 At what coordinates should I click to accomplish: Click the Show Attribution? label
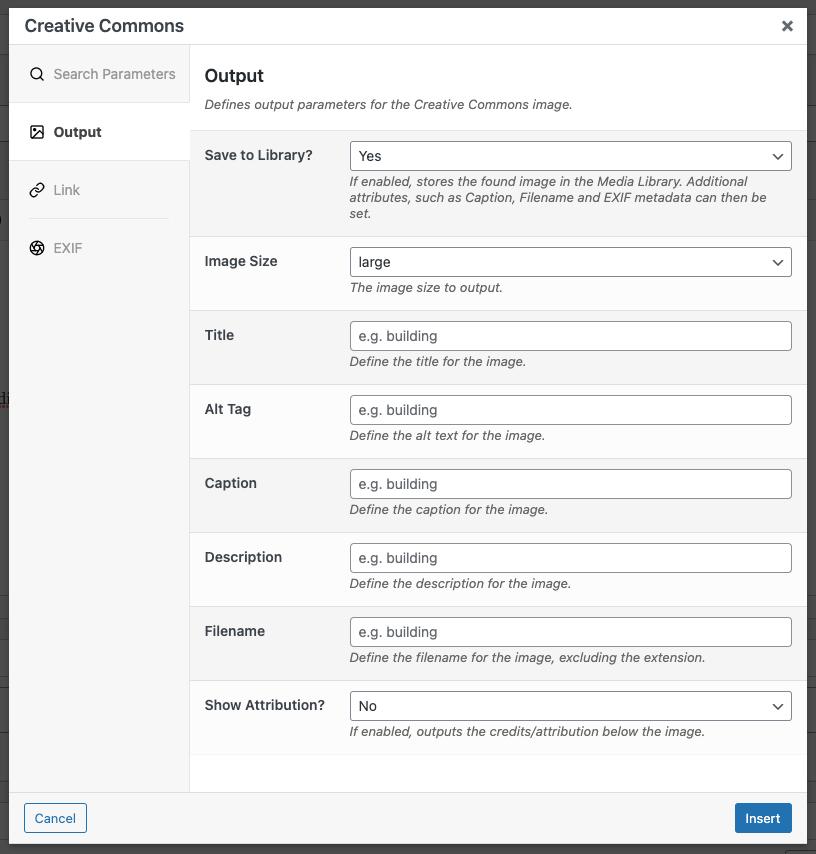(264, 705)
